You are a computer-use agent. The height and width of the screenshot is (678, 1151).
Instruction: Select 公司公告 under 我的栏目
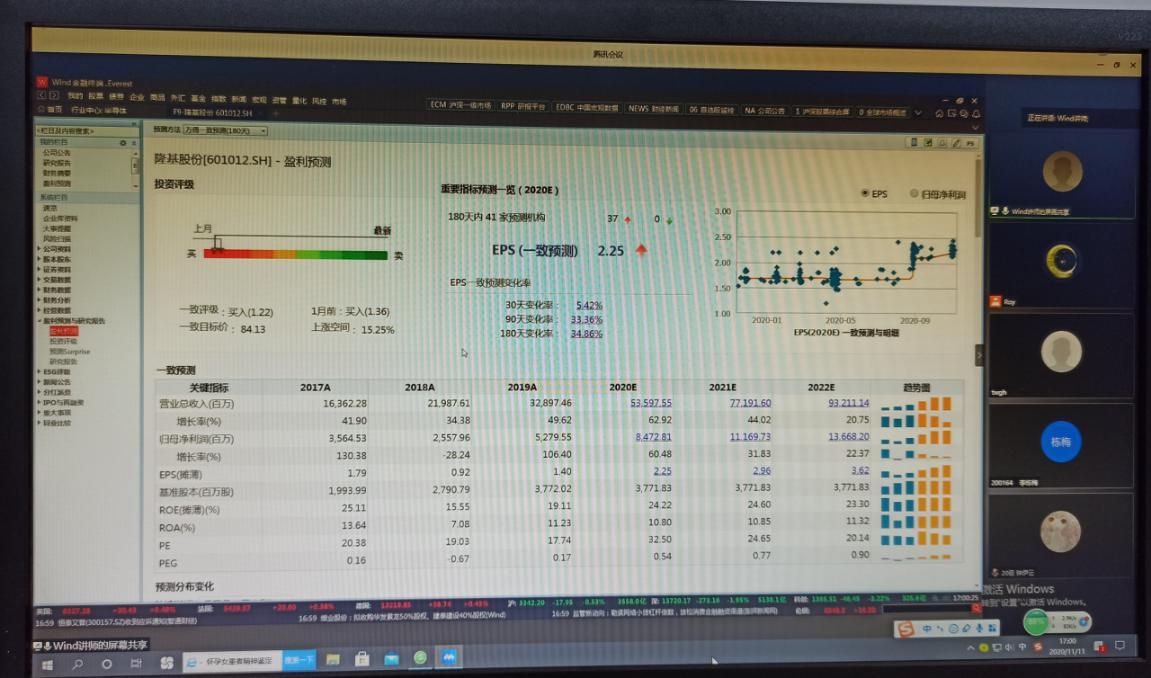tap(57, 153)
